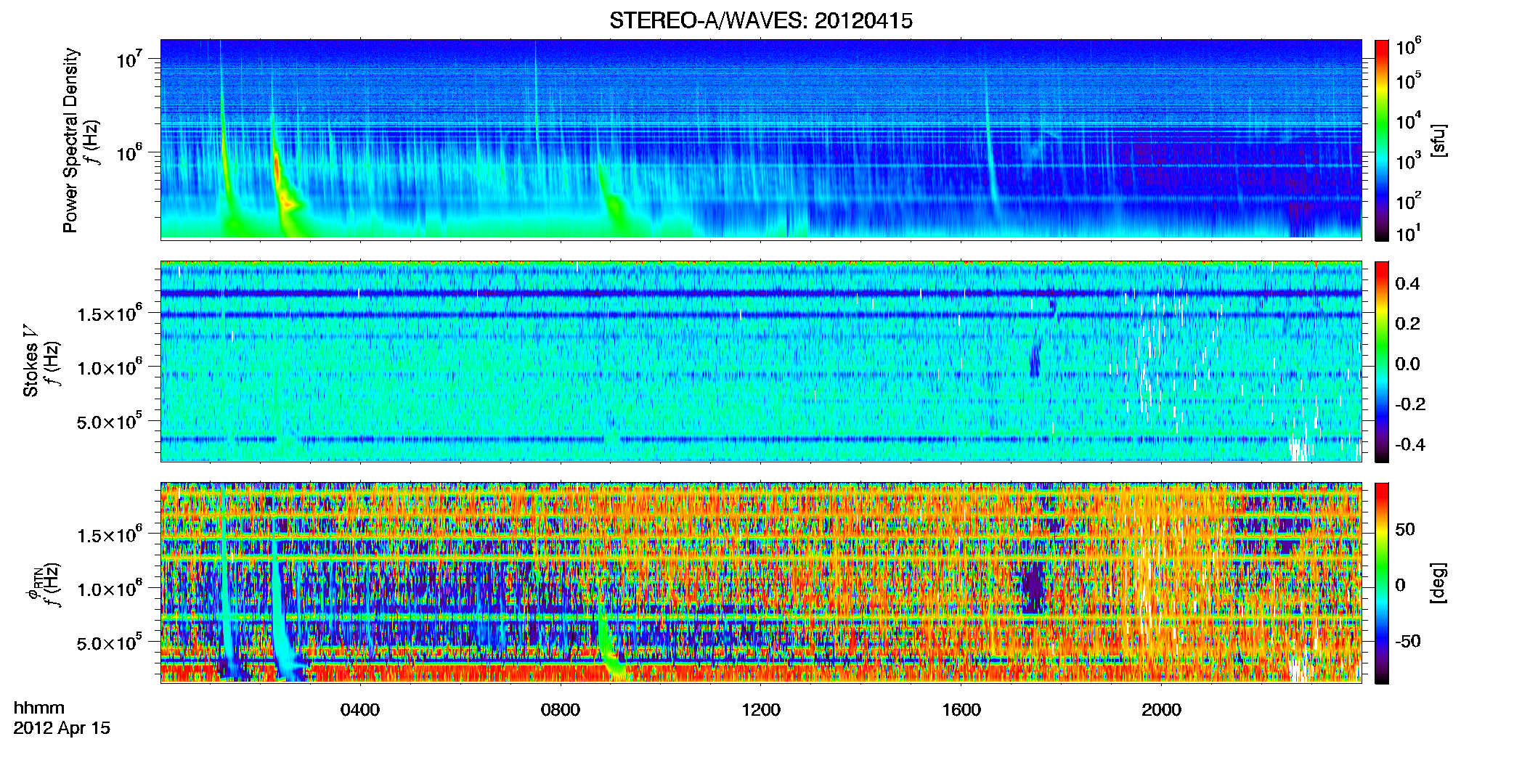Image resolution: width=1522 pixels, height=784 pixels.
Task: Click the -0.2 label on the Stokes V colorbar
Action: pos(1409,404)
